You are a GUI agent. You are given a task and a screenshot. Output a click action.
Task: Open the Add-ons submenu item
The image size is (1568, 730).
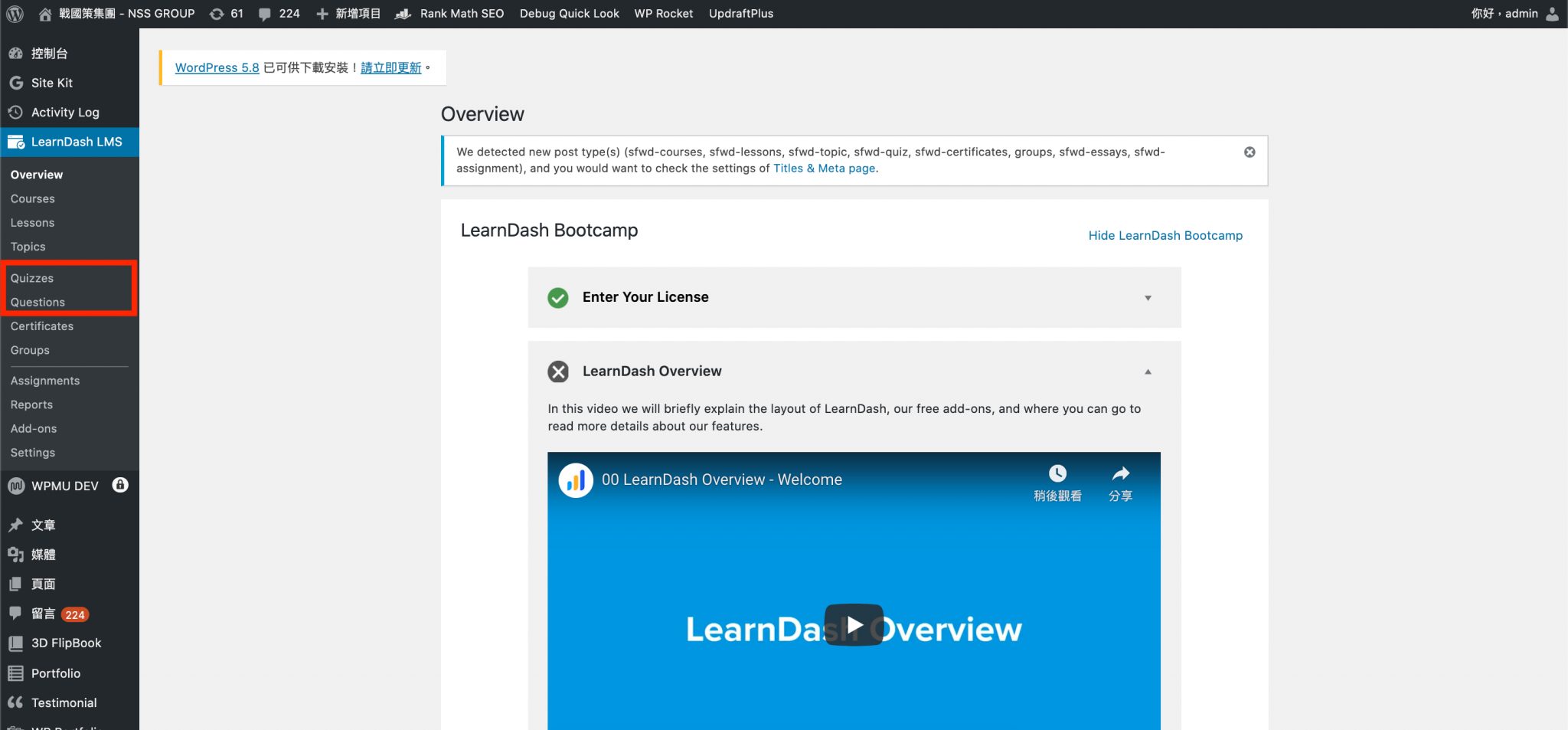[34, 428]
